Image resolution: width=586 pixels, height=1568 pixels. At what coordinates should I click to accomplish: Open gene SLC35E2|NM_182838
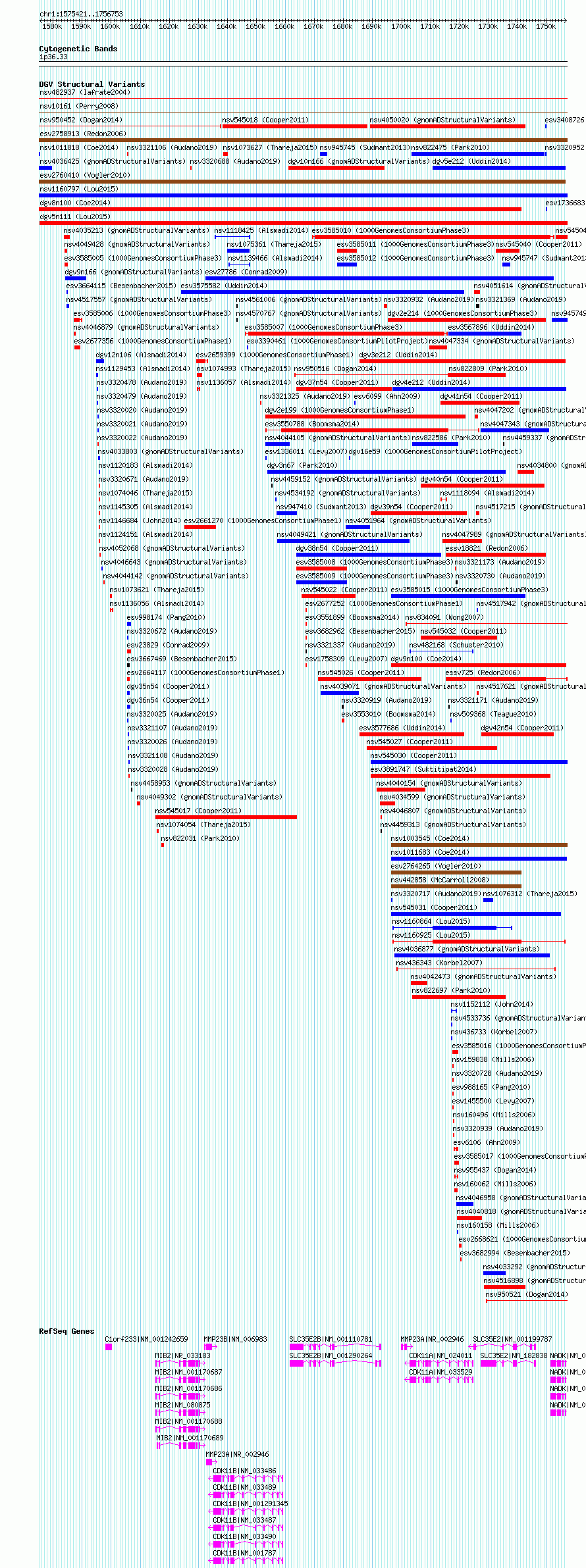point(514,1355)
